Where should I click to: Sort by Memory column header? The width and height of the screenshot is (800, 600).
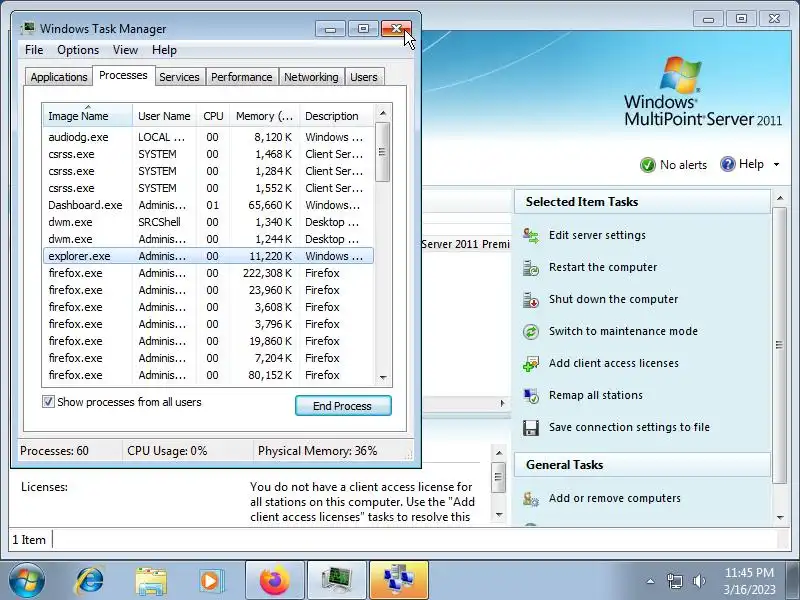click(x=264, y=116)
